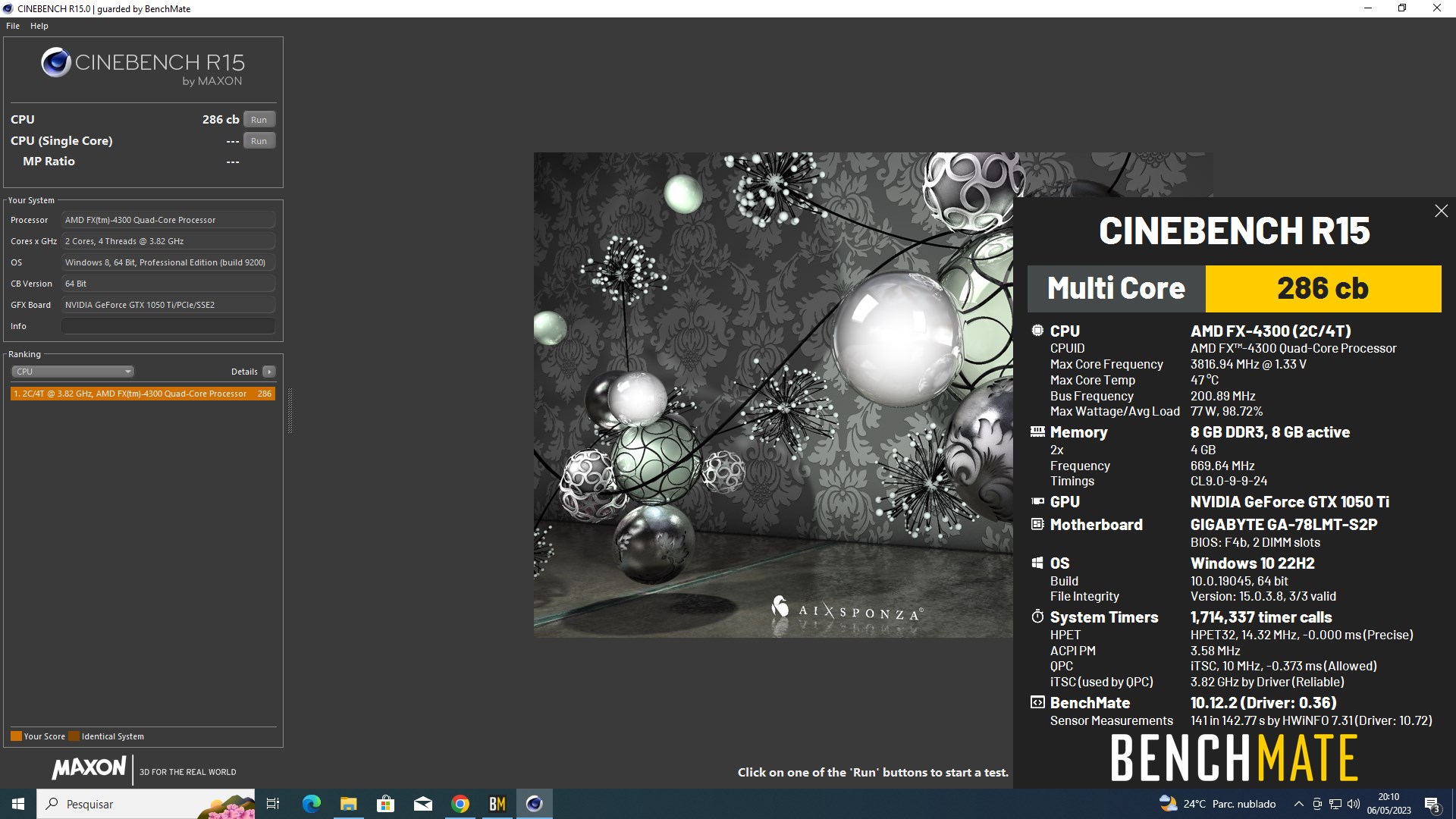Click the Your Score orange legend swatch
The width and height of the screenshot is (1456, 819).
coord(16,736)
